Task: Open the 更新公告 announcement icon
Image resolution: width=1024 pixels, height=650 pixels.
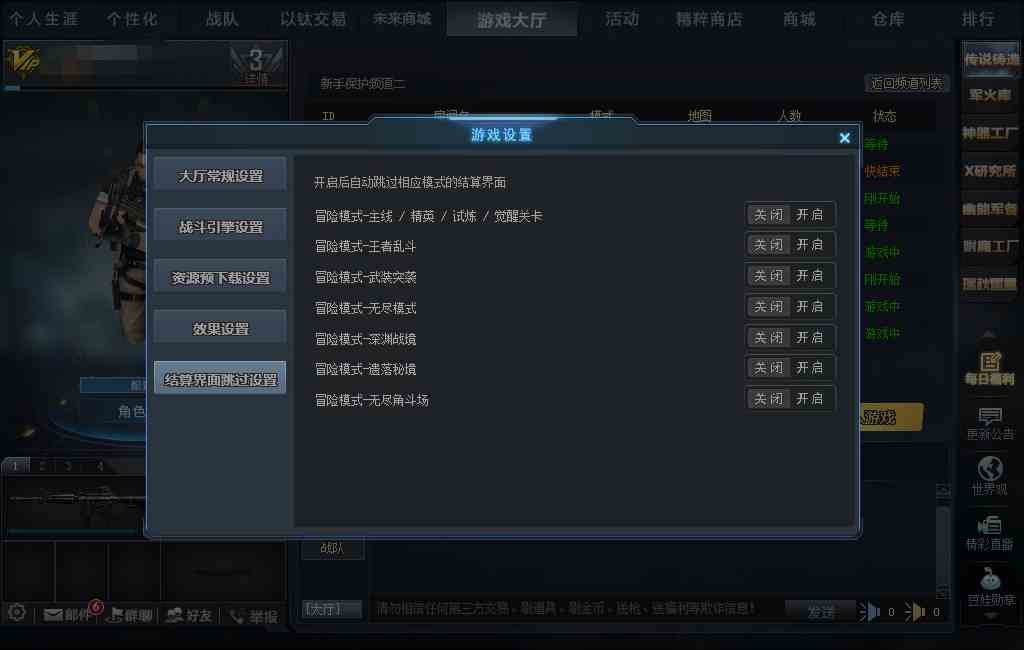Action: point(989,423)
